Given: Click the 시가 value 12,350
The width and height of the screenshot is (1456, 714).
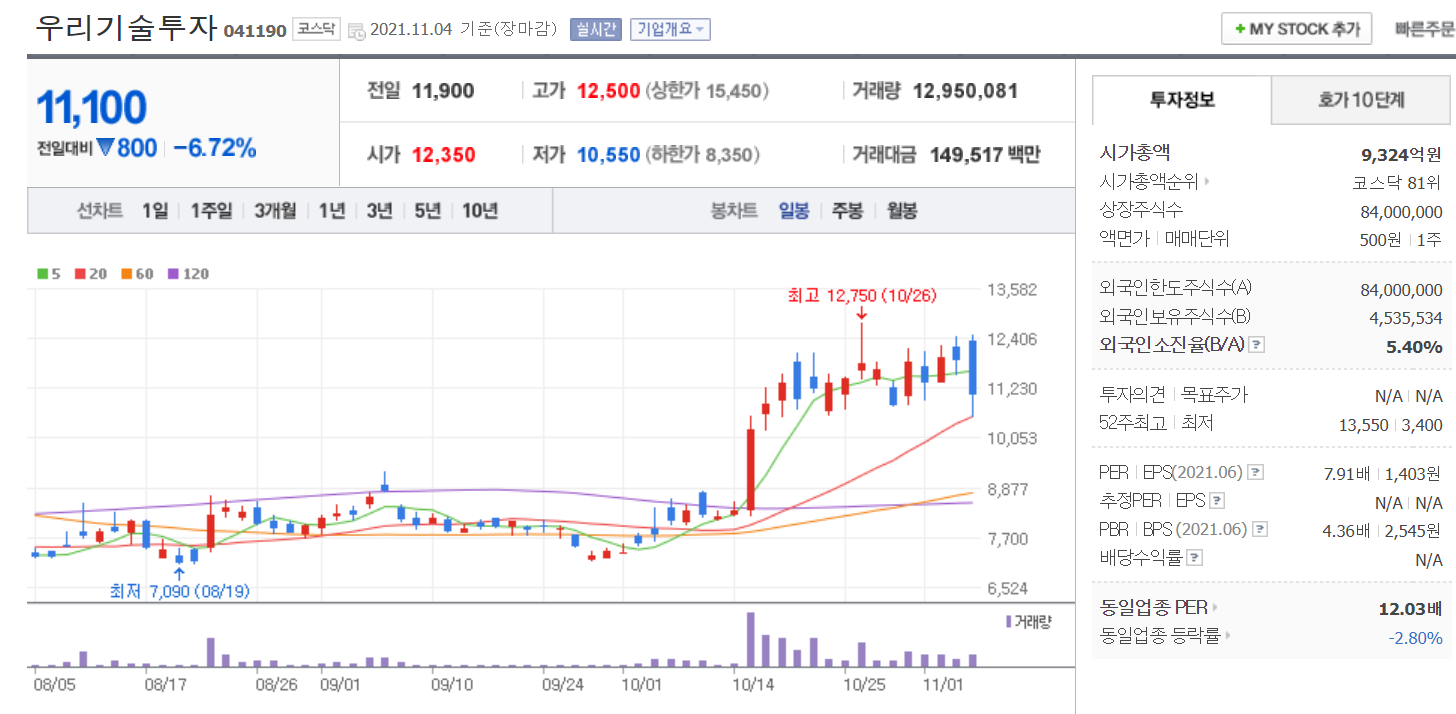Looking at the screenshot, I should (x=443, y=155).
